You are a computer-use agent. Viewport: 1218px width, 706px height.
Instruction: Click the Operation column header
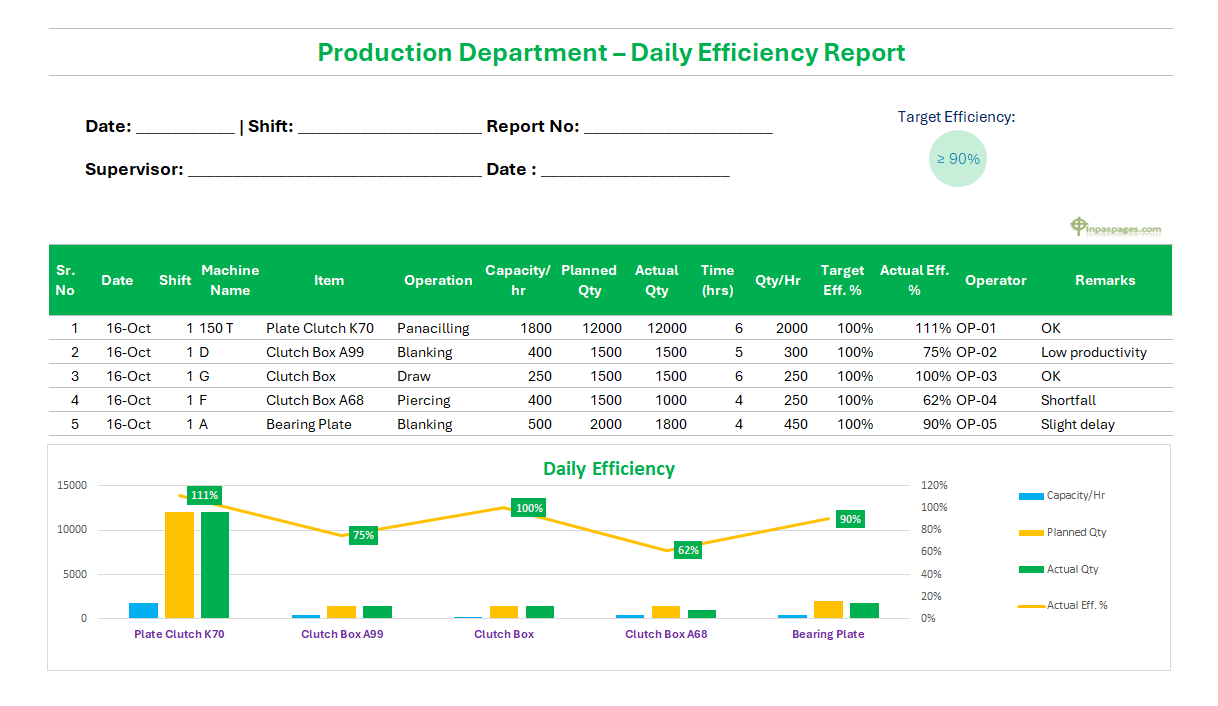(x=438, y=280)
